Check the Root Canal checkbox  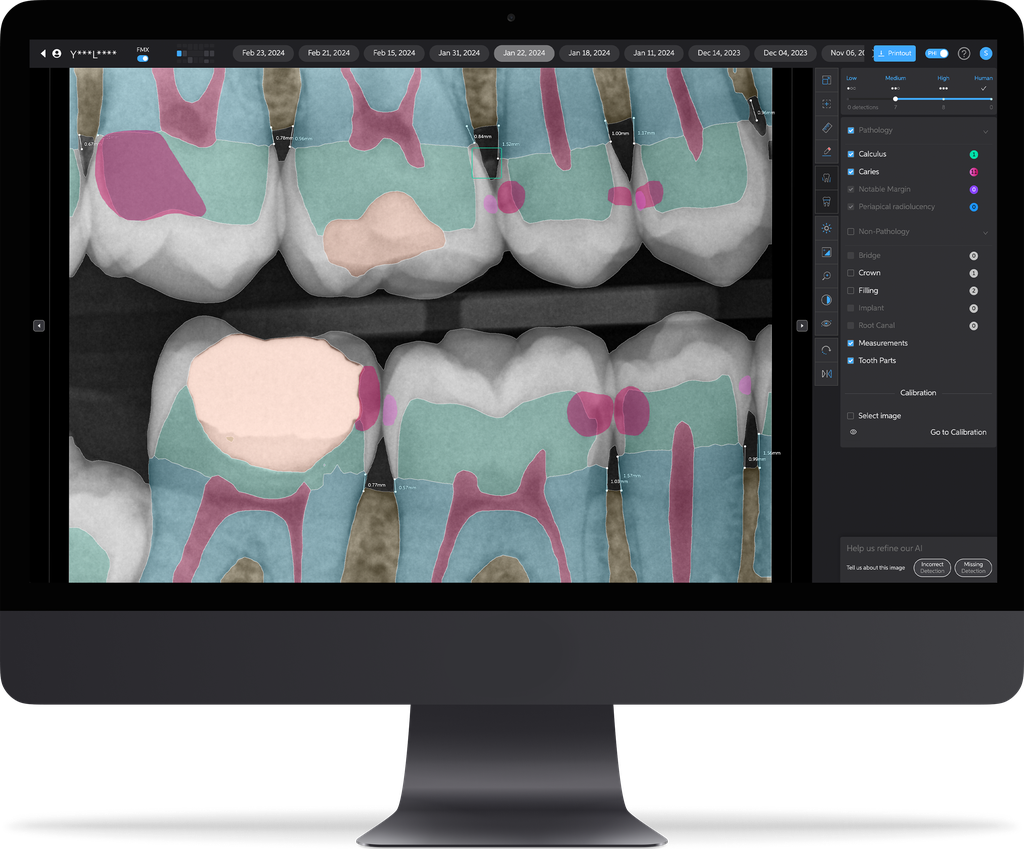pos(850,325)
